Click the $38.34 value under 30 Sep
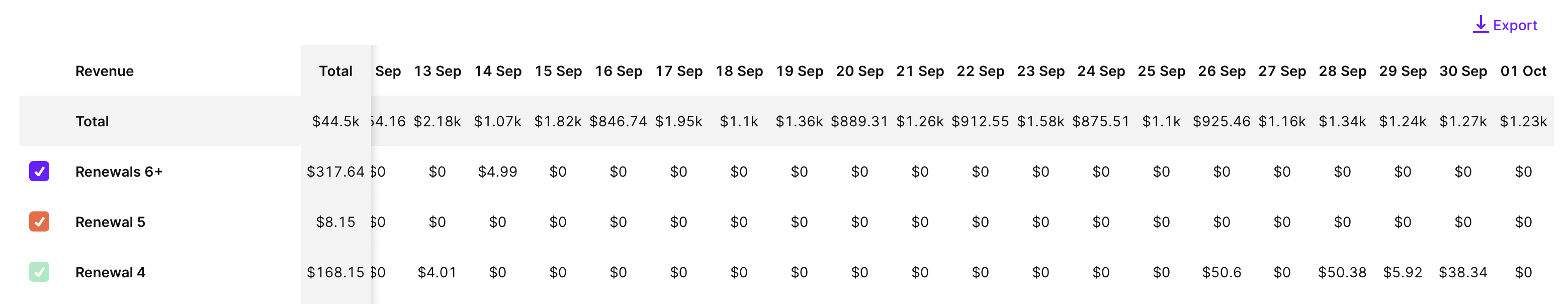 pyautogui.click(x=1463, y=272)
